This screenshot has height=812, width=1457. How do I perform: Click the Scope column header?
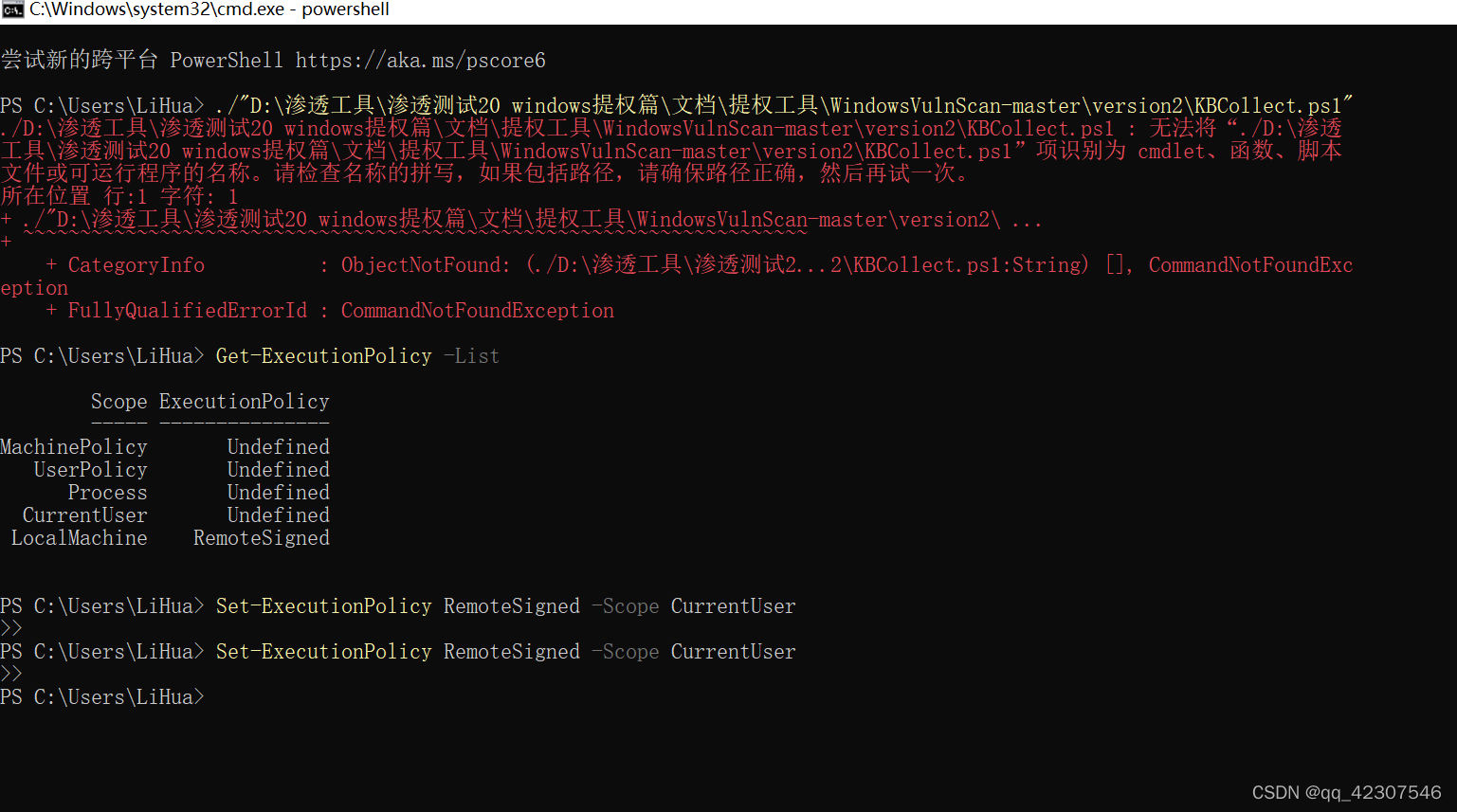click(x=118, y=402)
